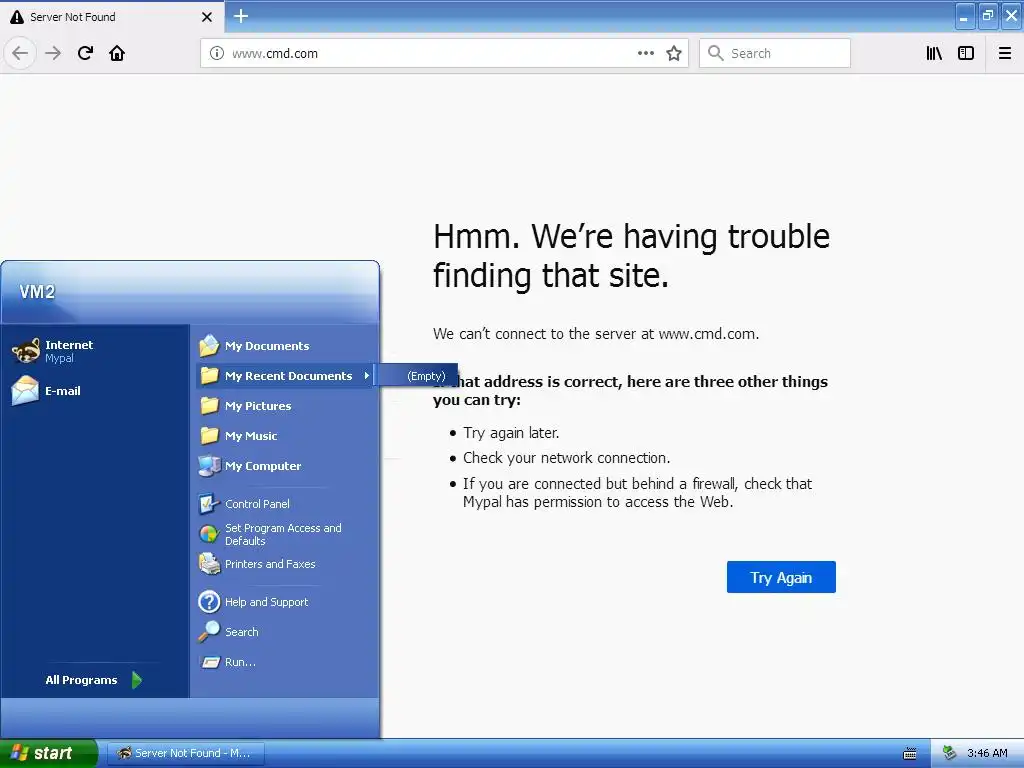This screenshot has width=1024, height=768.
Task: Open My Computer from Start menu
Action: point(285,466)
